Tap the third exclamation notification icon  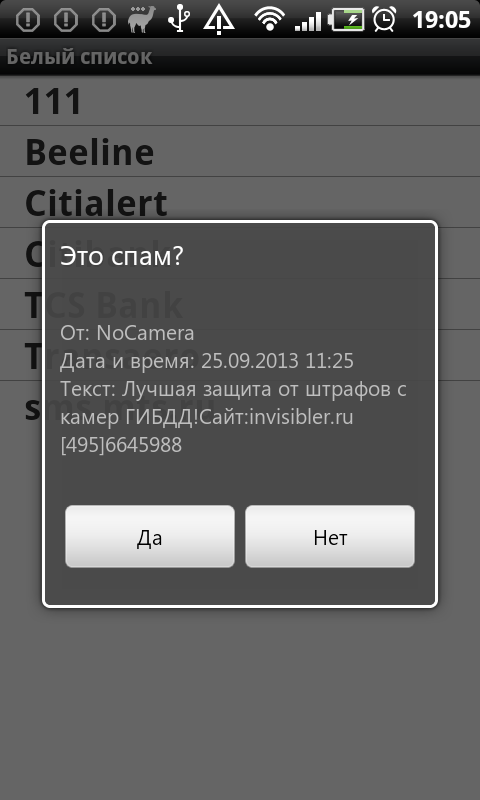(x=104, y=19)
